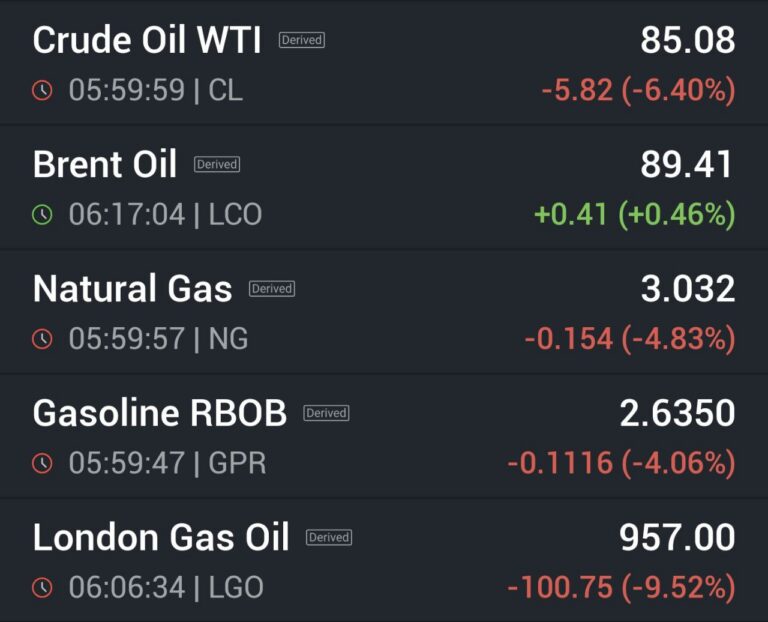The image size is (768, 622).
Task: Click the red clock icon under Natural Gas
Action: (x=42, y=339)
